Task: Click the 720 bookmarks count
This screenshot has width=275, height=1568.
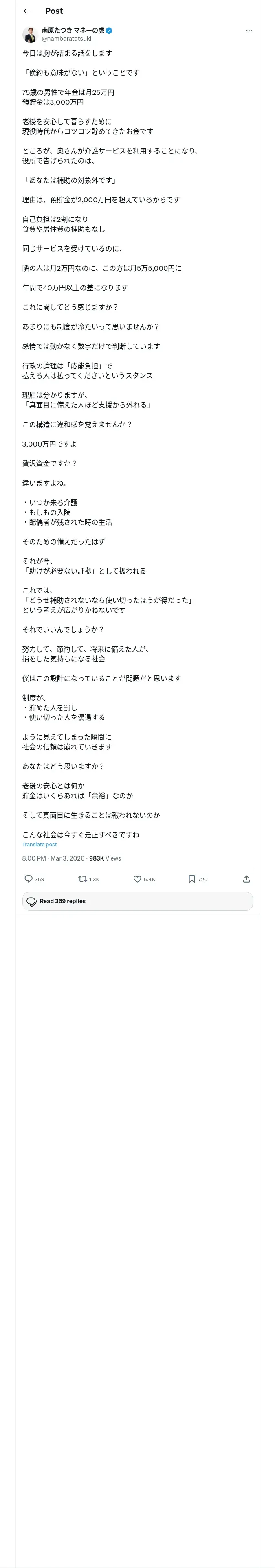Action: click(x=203, y=879)
